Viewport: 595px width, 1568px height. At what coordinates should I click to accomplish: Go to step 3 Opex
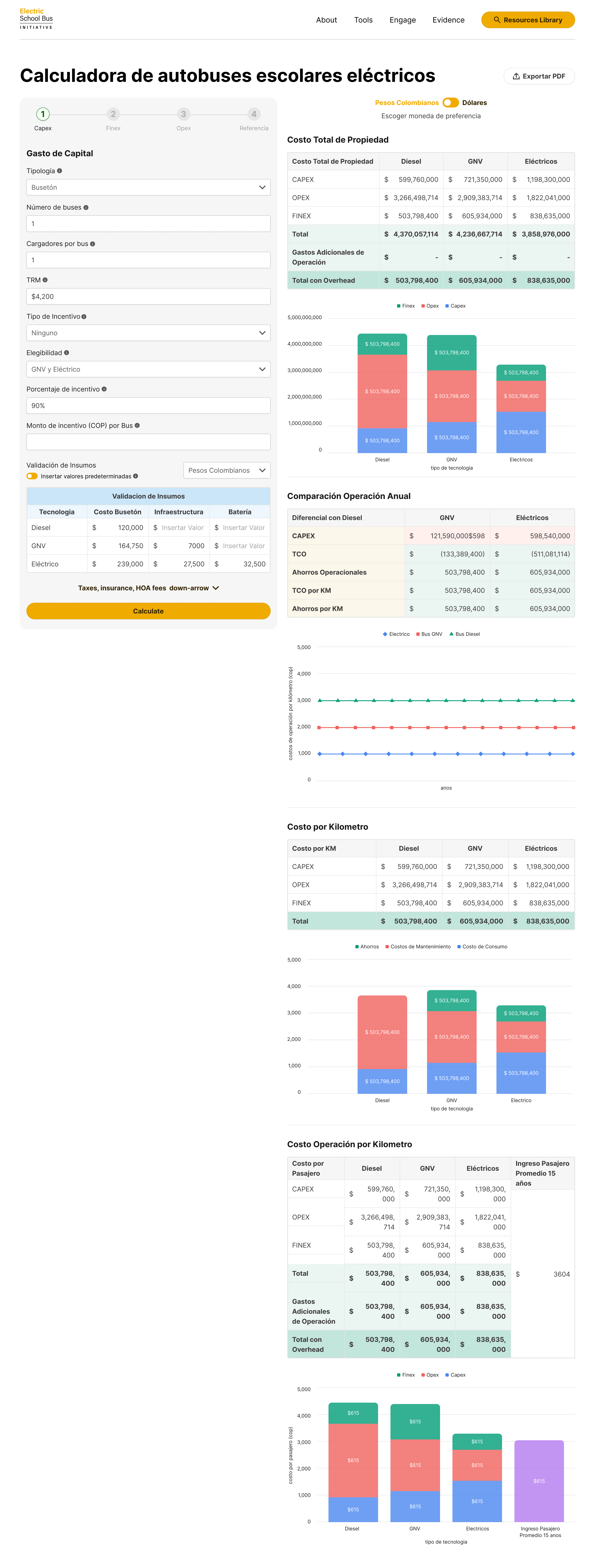(184, 115)
